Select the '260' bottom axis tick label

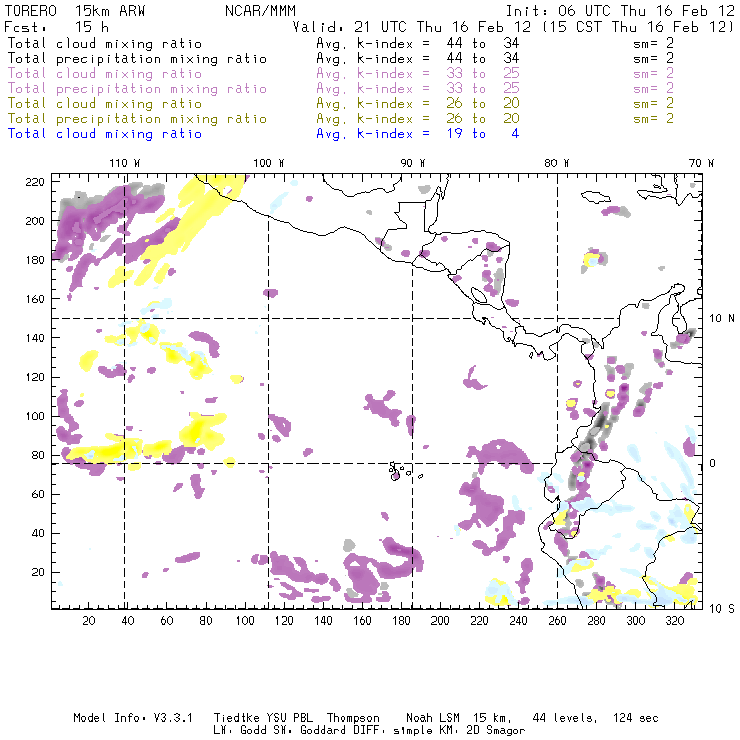coord(557,621)
